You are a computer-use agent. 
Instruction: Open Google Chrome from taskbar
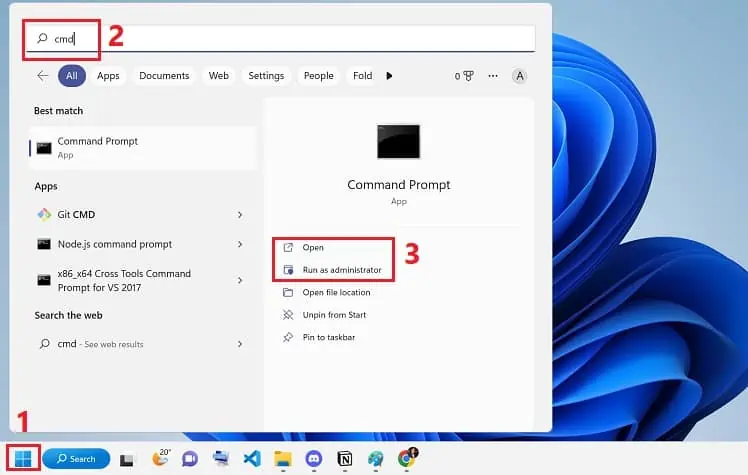tap(406, 458)
